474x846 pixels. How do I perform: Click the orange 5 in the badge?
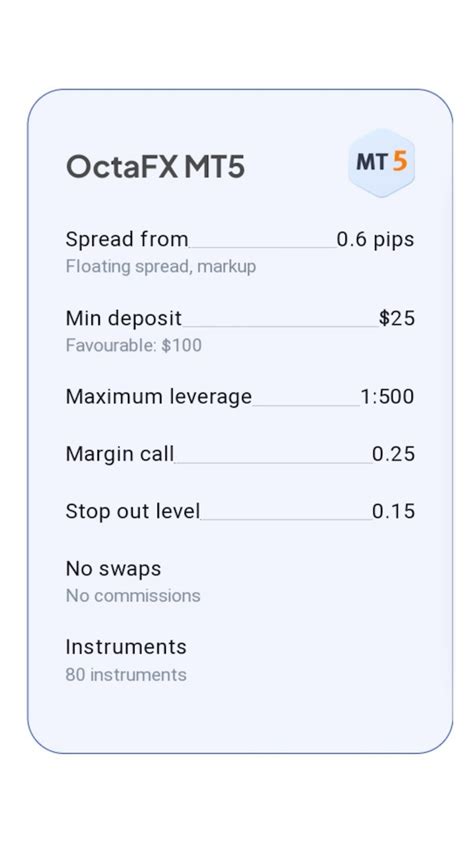click(x=400, y=161)
